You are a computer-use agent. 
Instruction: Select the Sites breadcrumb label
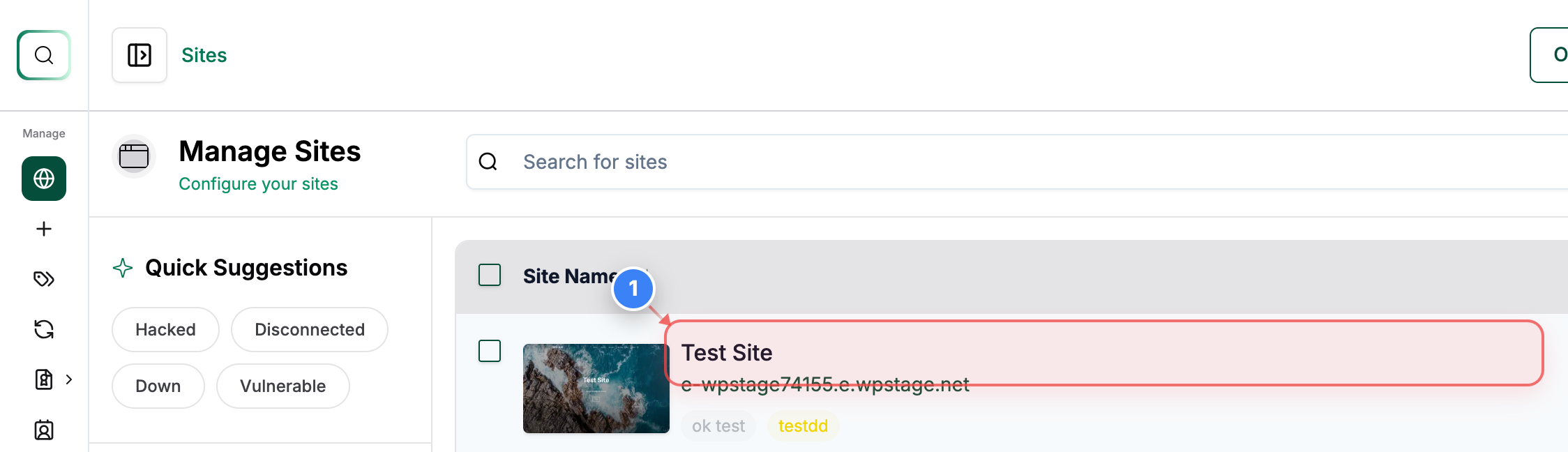[204, 54]
